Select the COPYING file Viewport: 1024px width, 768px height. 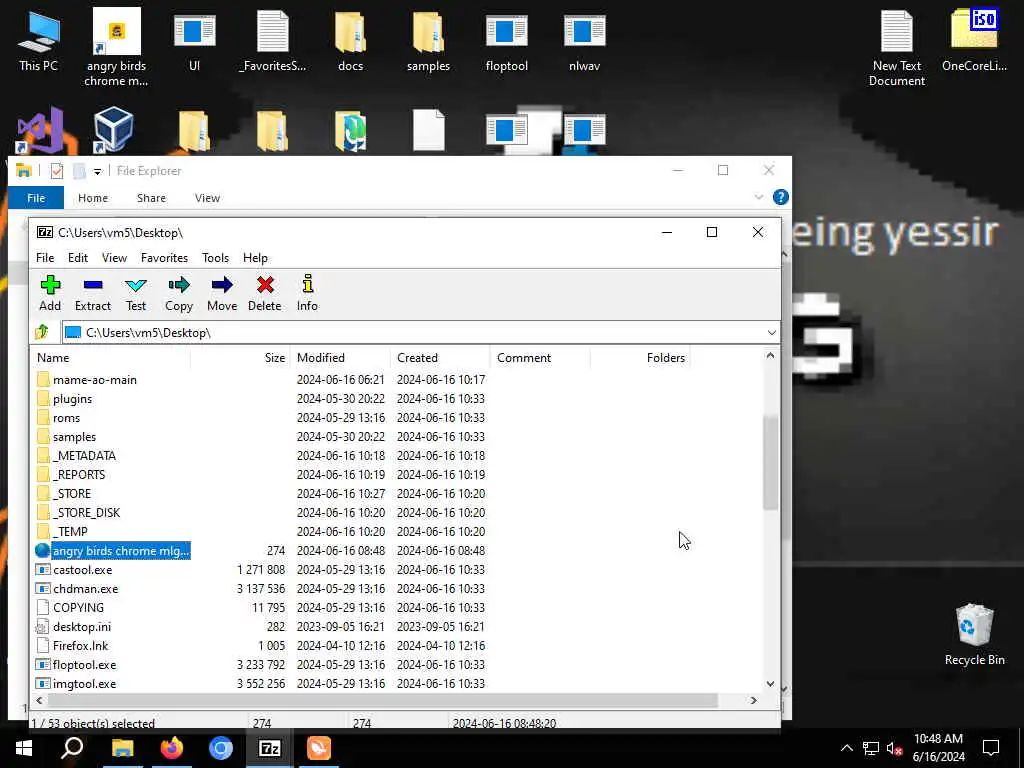pos(78,607)
